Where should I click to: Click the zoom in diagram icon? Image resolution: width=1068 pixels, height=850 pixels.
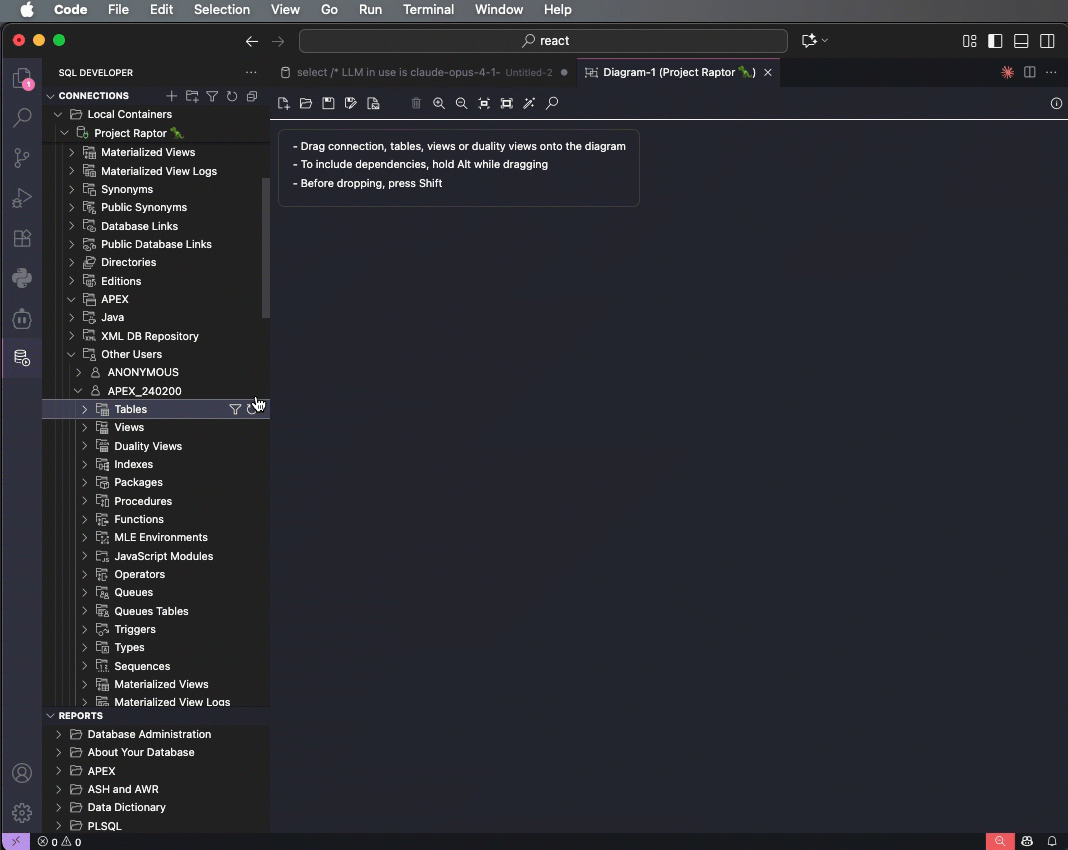439,103
